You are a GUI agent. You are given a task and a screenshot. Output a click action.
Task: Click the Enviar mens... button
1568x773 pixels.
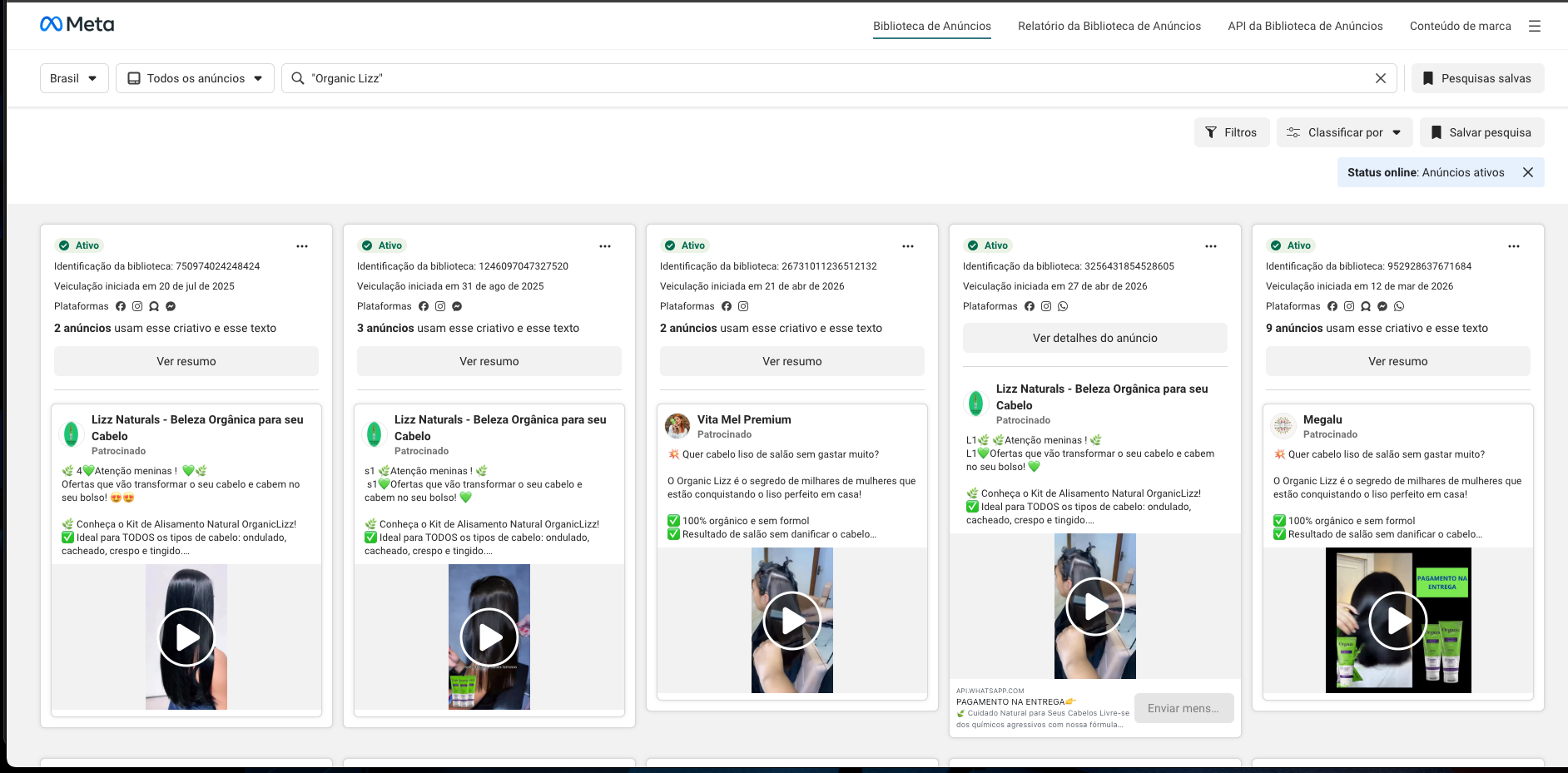coord(1183,708)
